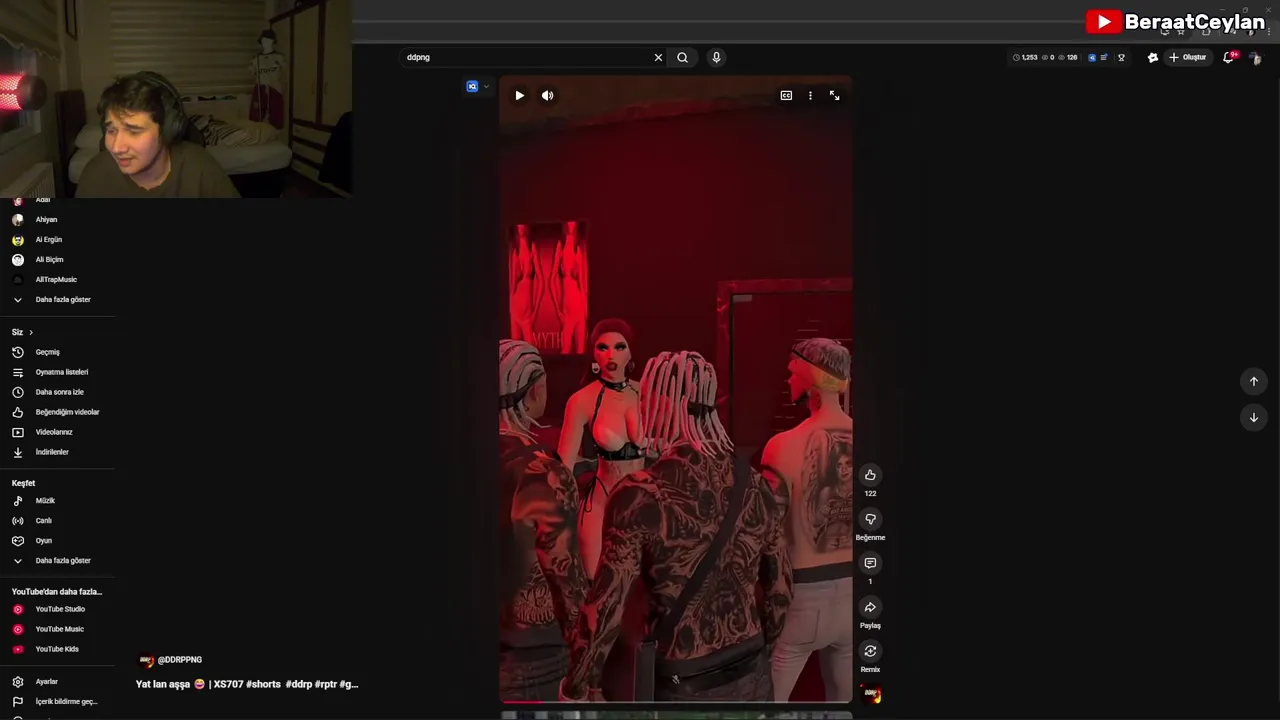Click the Playlists list icon
Image resolution: width=1280 pixels, height=720 pixels.
coord(17,372)
